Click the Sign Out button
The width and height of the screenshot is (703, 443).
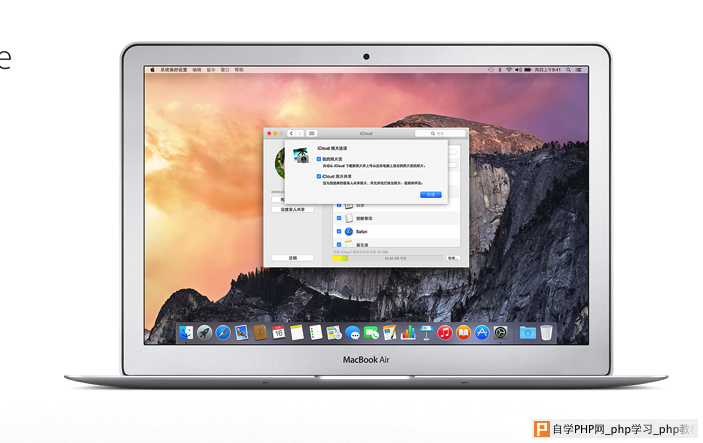pyautogui.click(x=293, y=258)
